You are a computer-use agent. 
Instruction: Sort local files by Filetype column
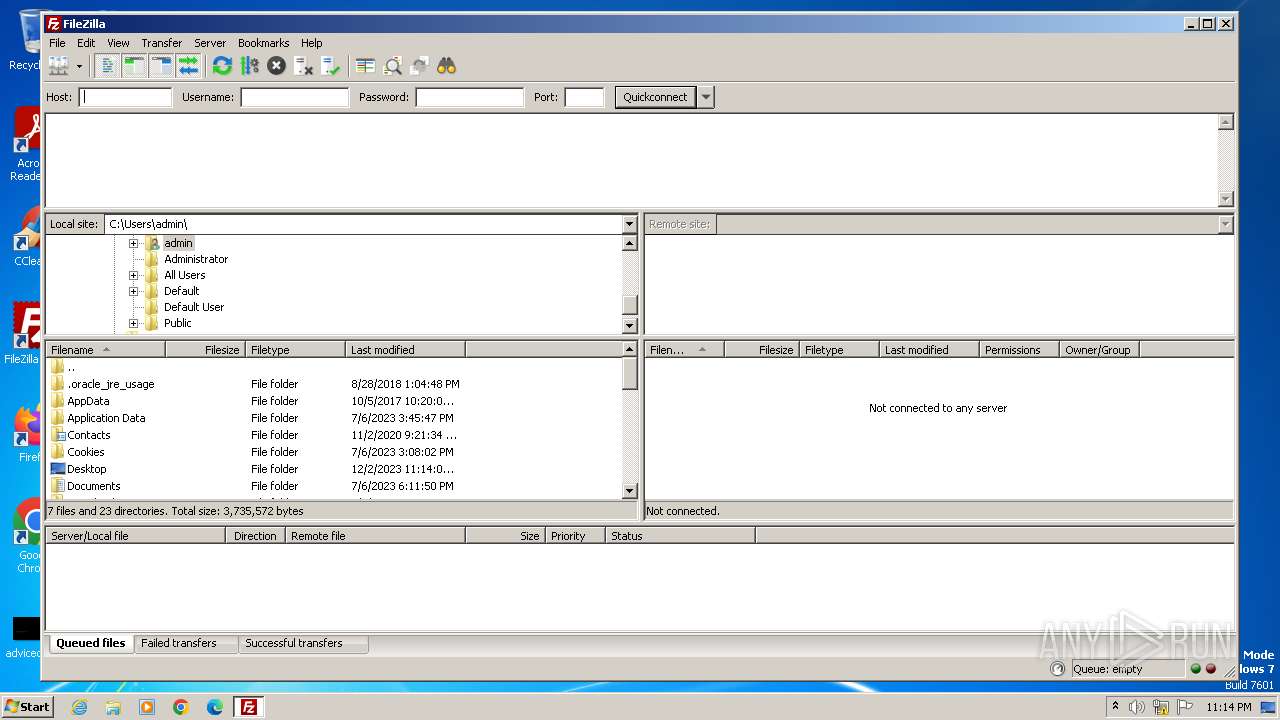point(295,350)
